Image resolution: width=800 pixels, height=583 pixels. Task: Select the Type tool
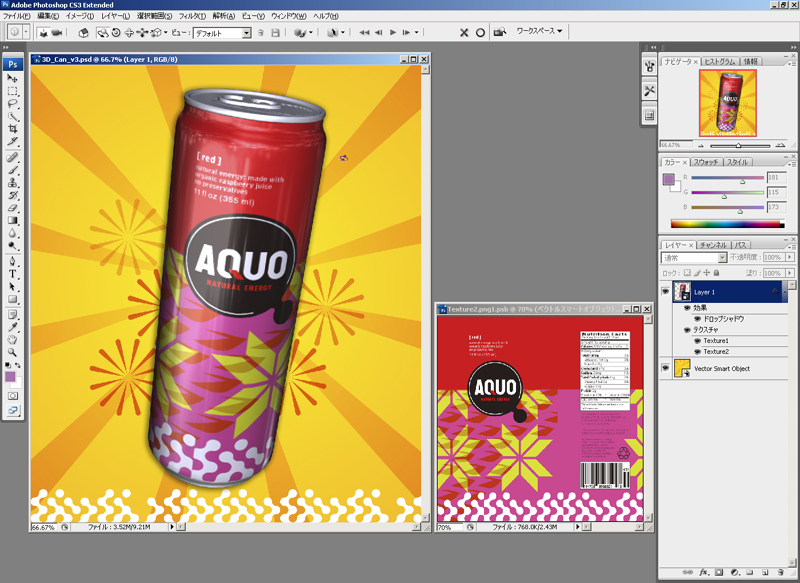point(13,273)
